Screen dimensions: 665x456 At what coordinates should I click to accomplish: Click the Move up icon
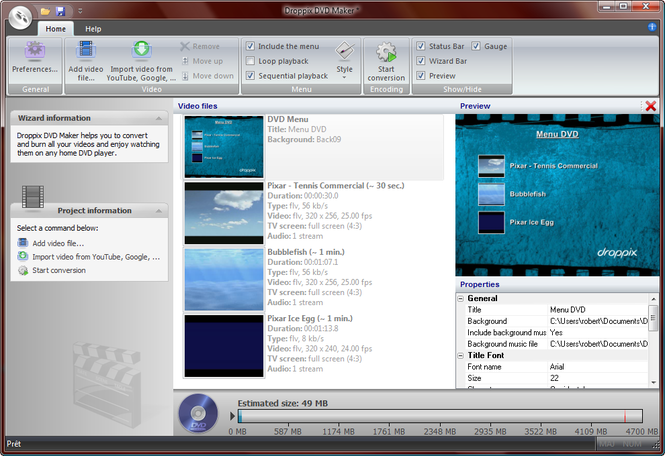185,61
